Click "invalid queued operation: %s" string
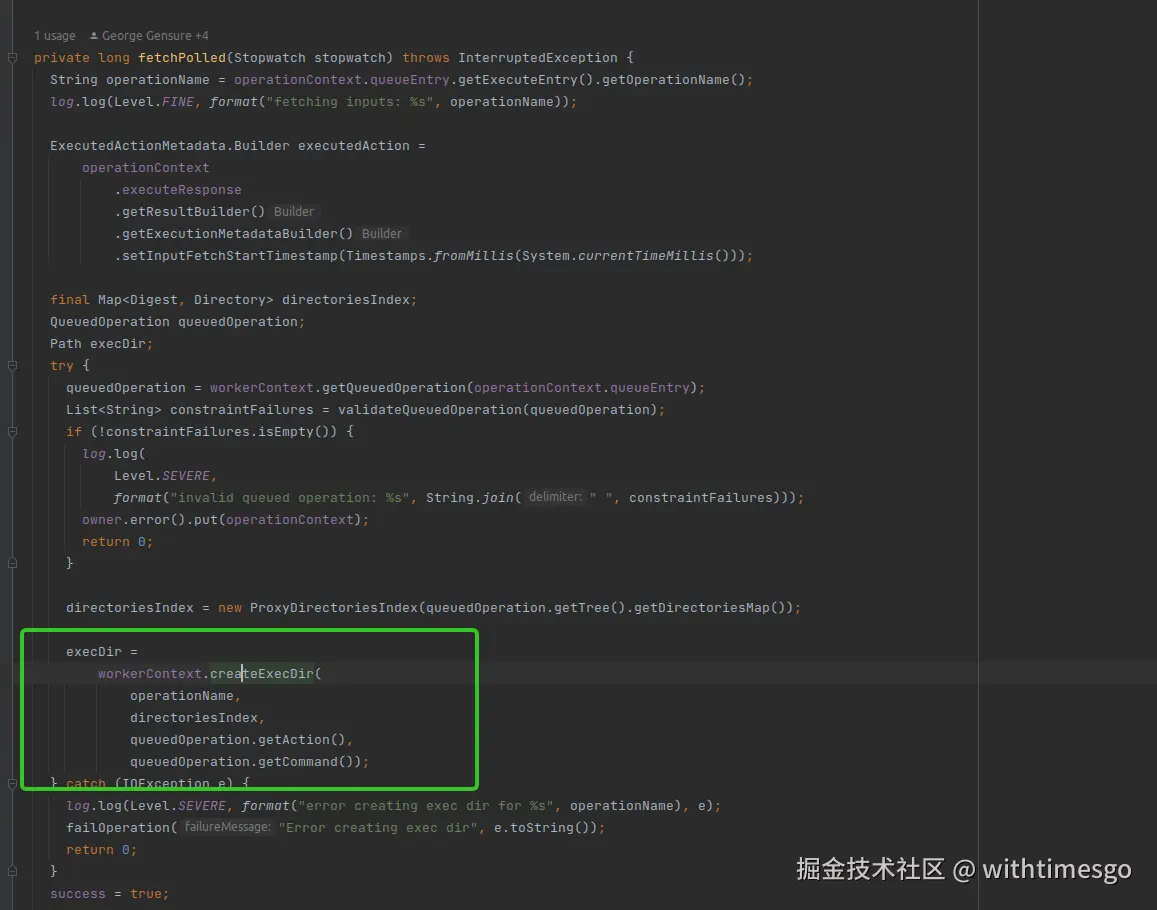The image size is (1157, 910). pyautogui.click(x=289, y=498)
